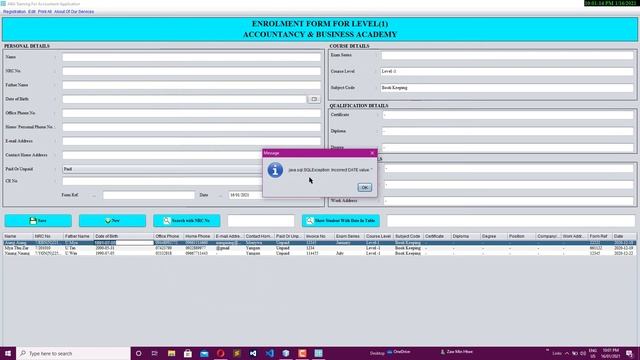Screen dimensions: 640x360
Task: Open the Print All menu
Action: coord(45,12)
